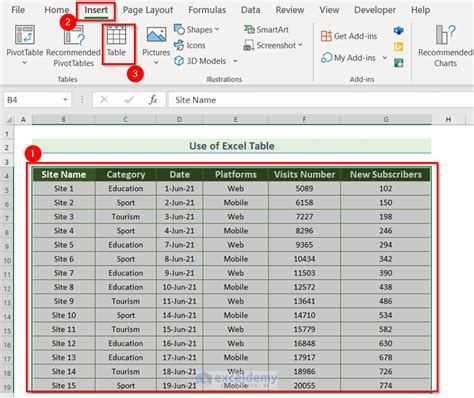Viewport: 474px width, 398px height.
Task: Open the Help tab
Action: (420, 10)
